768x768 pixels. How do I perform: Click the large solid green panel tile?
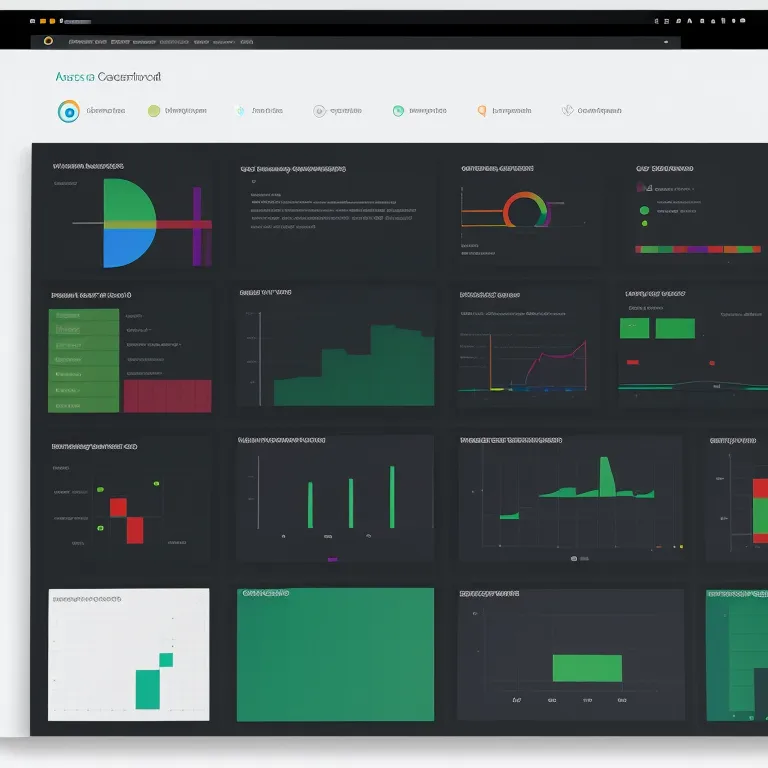[335, 654]
